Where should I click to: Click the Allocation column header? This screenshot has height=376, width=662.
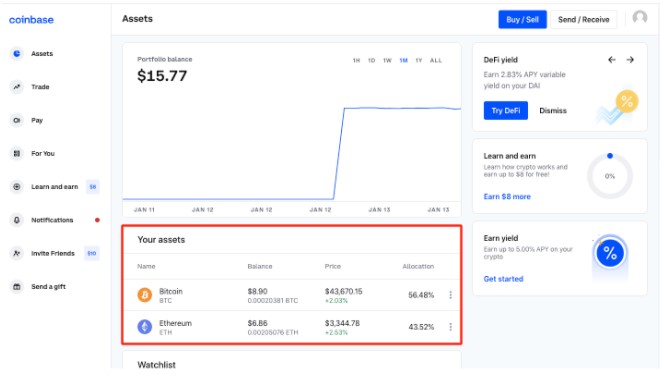point(418,266)
